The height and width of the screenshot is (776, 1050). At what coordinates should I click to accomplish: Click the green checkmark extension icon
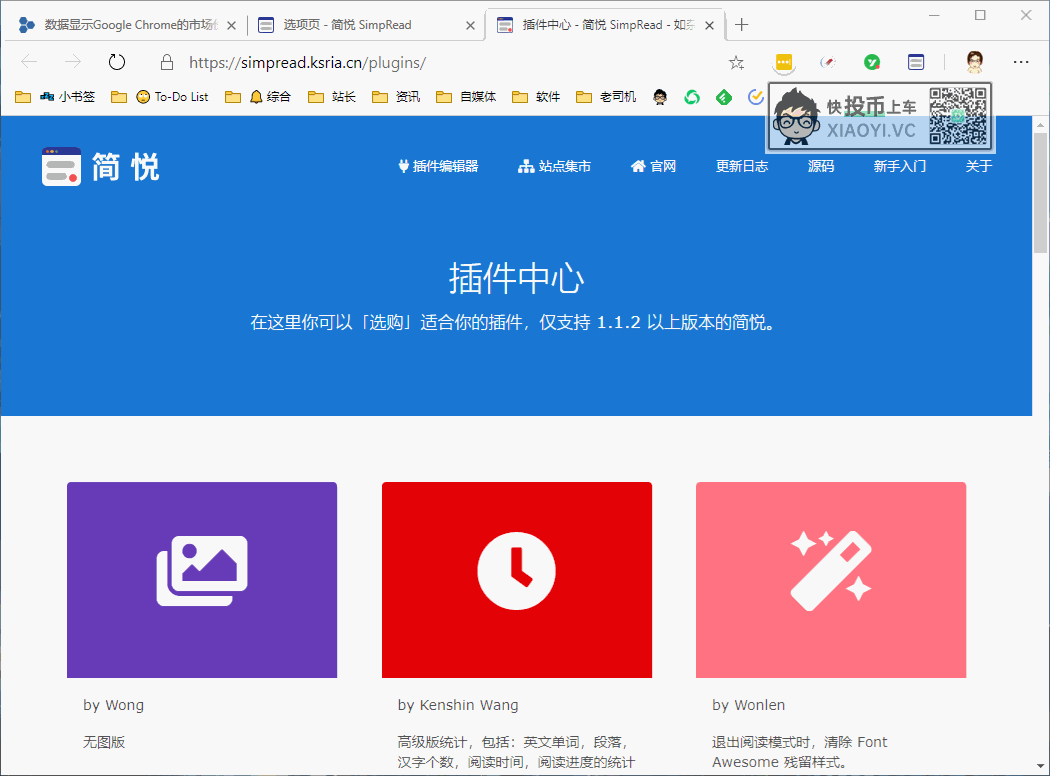click(872, 62)
